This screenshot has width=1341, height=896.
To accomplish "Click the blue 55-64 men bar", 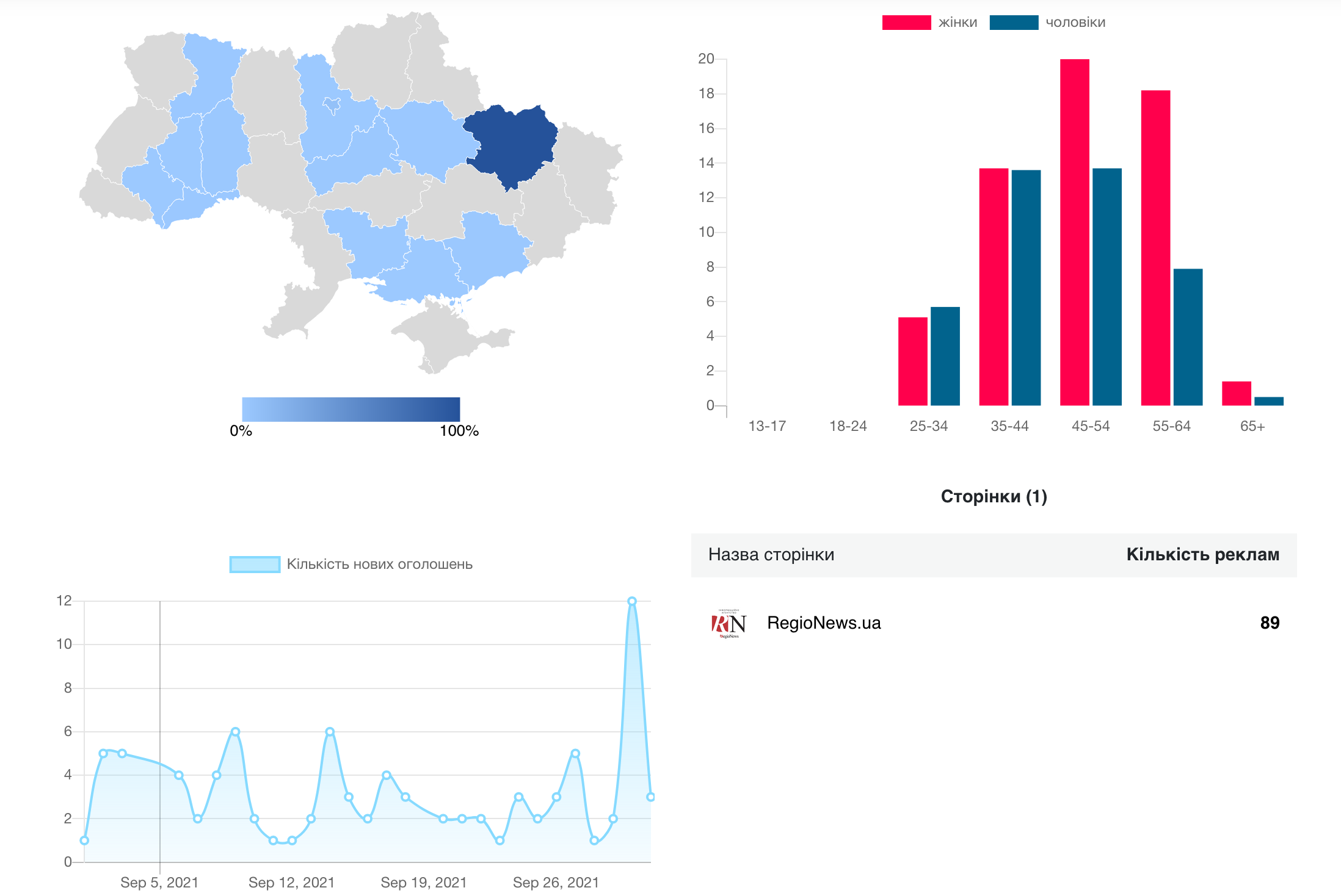I will [1187, 337].
